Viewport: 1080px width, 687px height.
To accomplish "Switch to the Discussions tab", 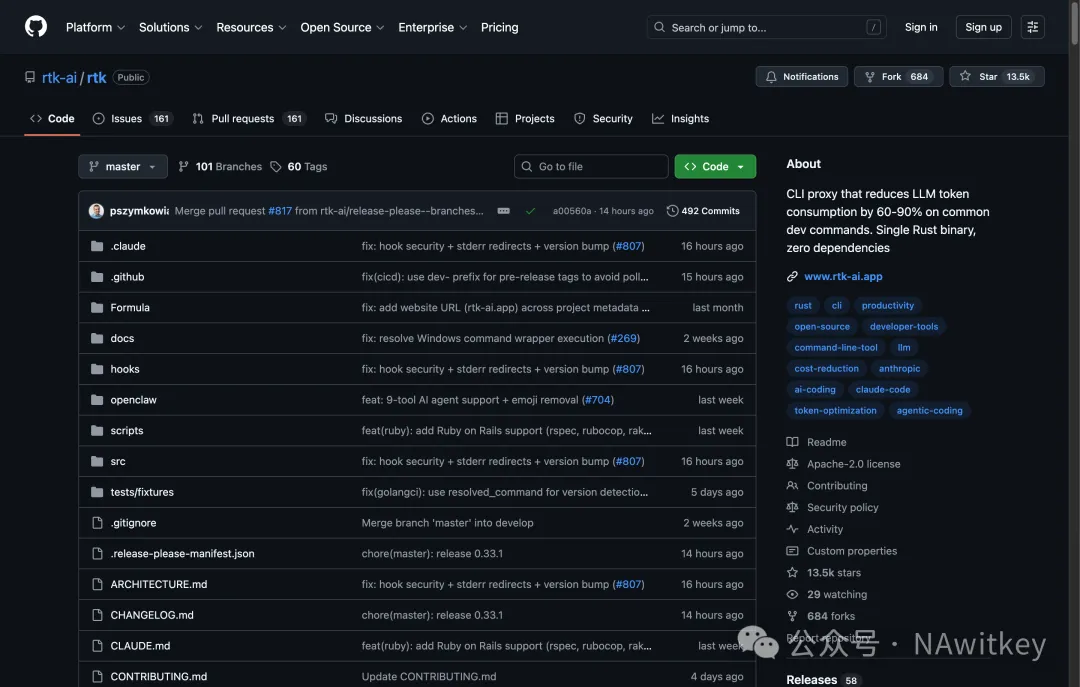I will 363,119.
